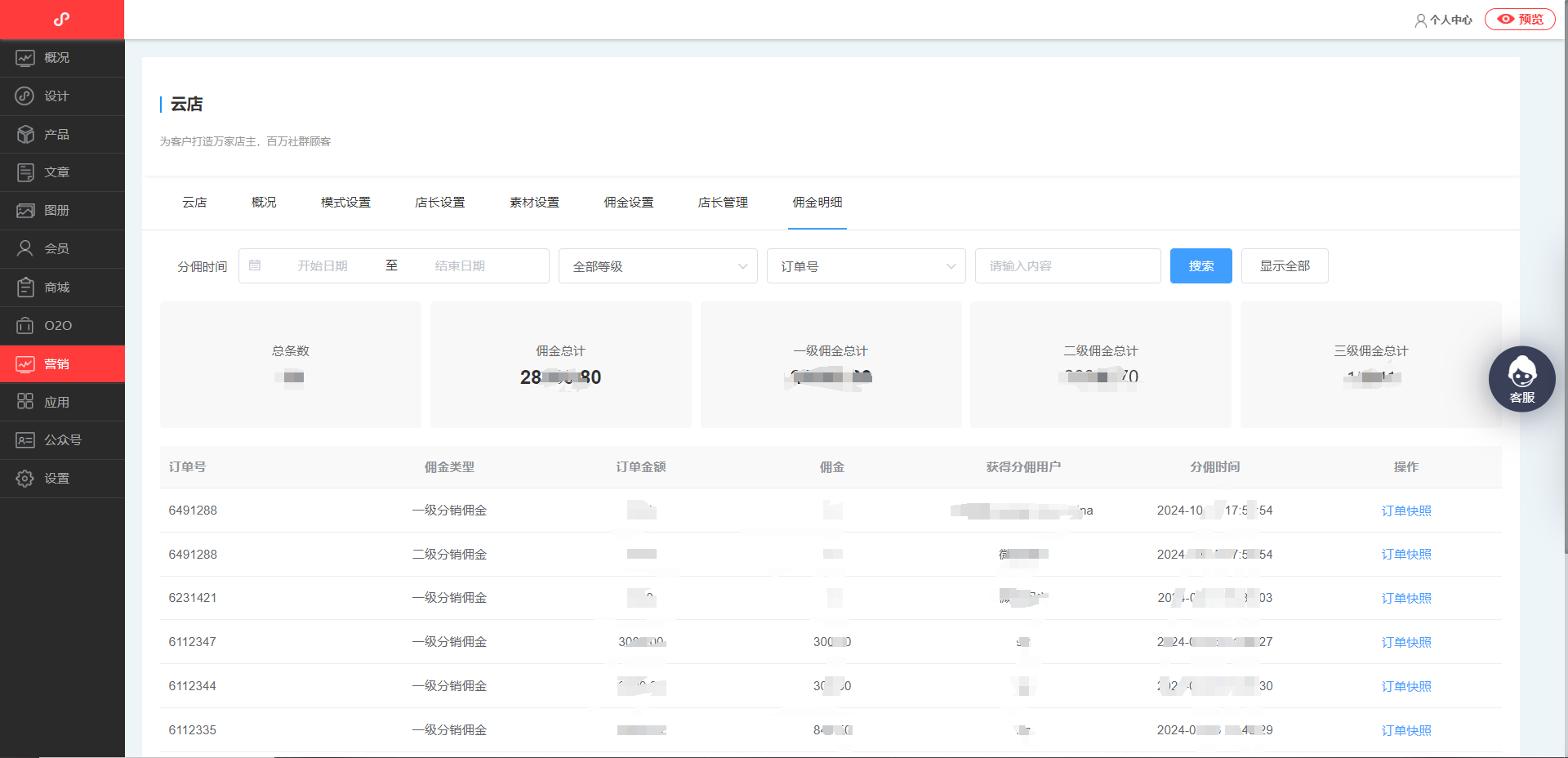Click the 佣金类型 column header
1568x758 pixels.
[449, 467]
